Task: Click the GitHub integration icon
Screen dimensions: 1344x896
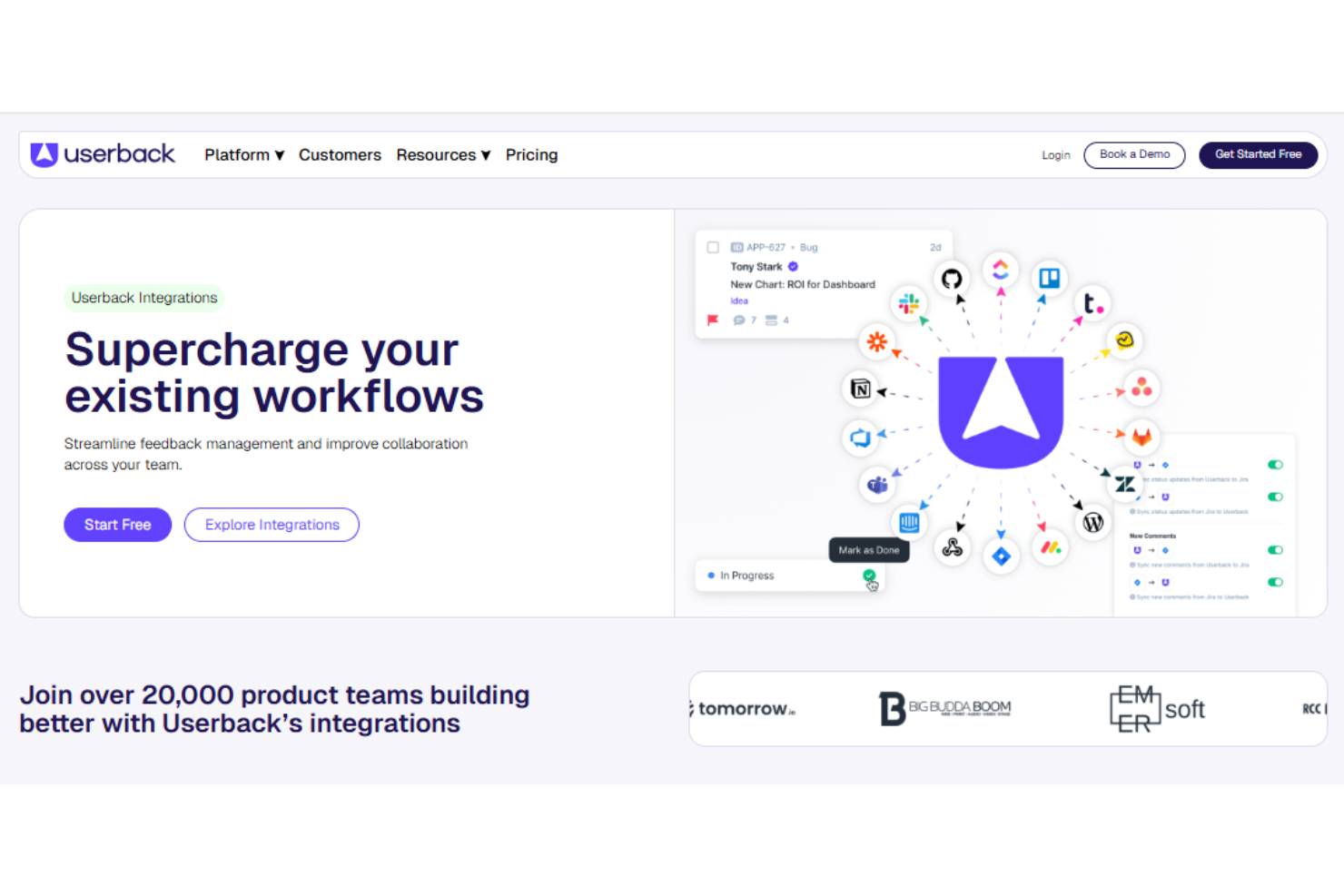Action: (x=951, y=279)
